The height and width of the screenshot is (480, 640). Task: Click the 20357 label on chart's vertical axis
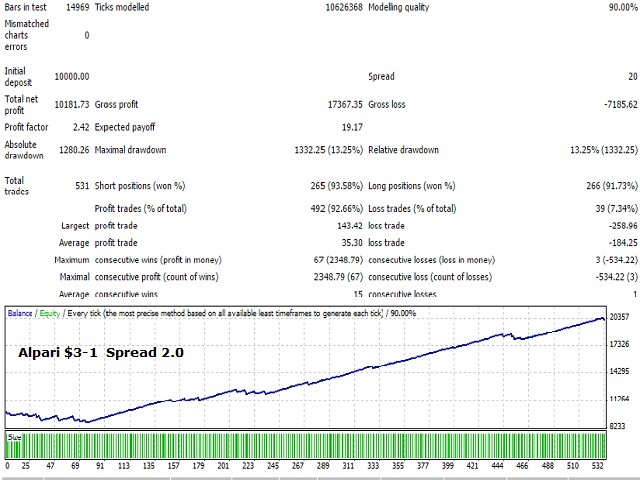(622, 318)
